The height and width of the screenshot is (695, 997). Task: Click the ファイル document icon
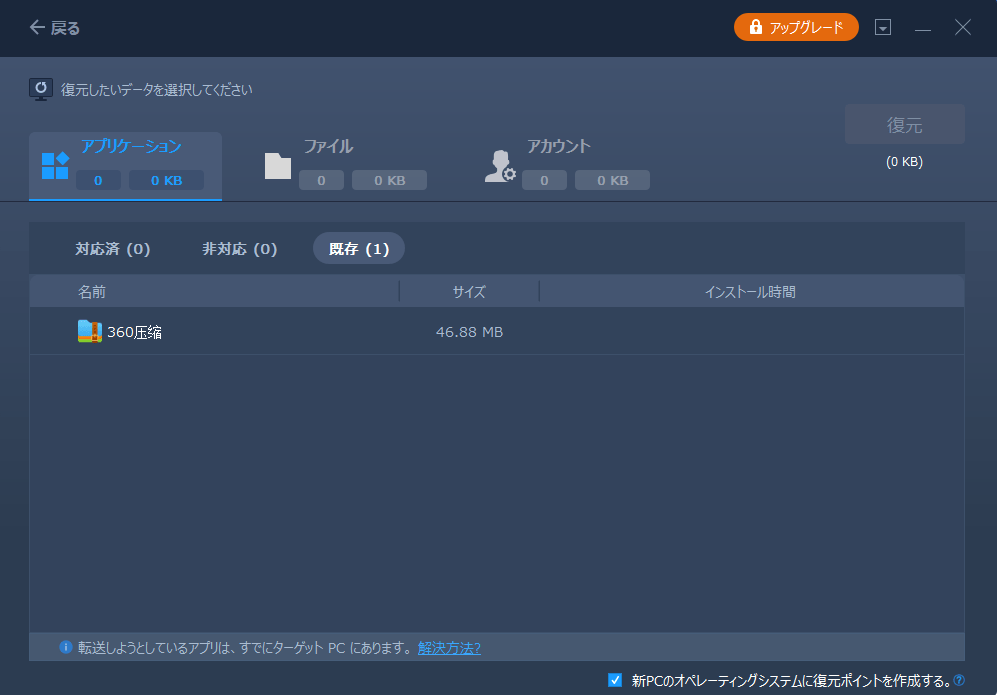click(277, 166)
